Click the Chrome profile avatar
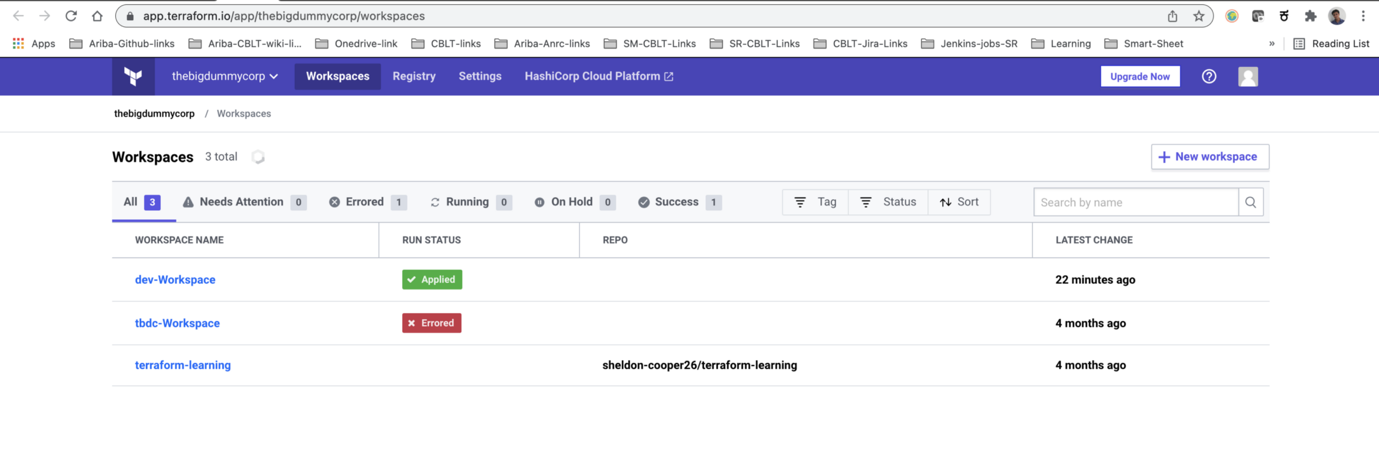Viewport: 1379px width, 475px height. [x=1337, y=16]
